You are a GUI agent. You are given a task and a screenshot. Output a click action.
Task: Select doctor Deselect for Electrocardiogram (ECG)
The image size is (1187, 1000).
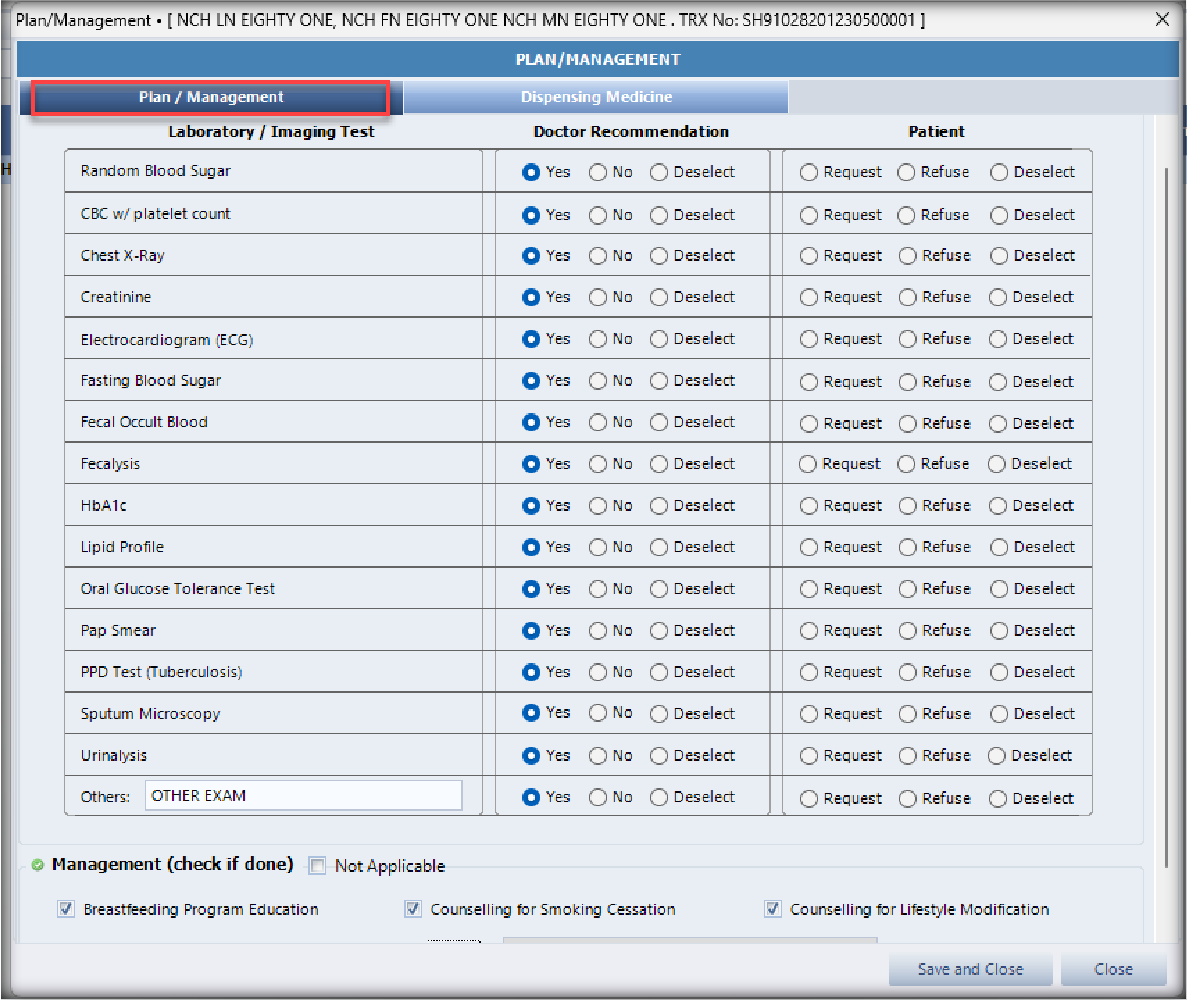(659, 339)
